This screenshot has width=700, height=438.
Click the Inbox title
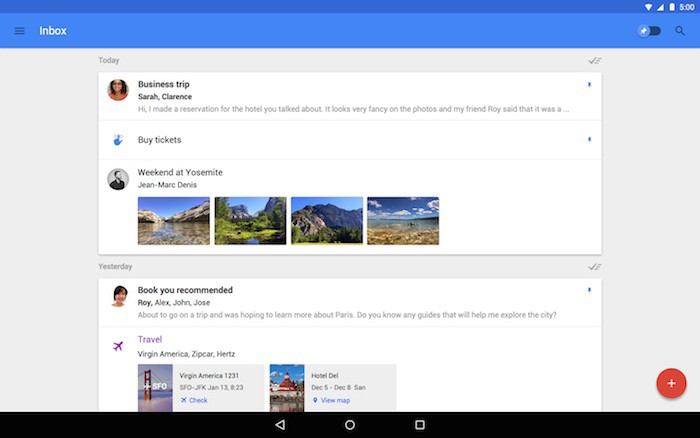click(53, 31)
